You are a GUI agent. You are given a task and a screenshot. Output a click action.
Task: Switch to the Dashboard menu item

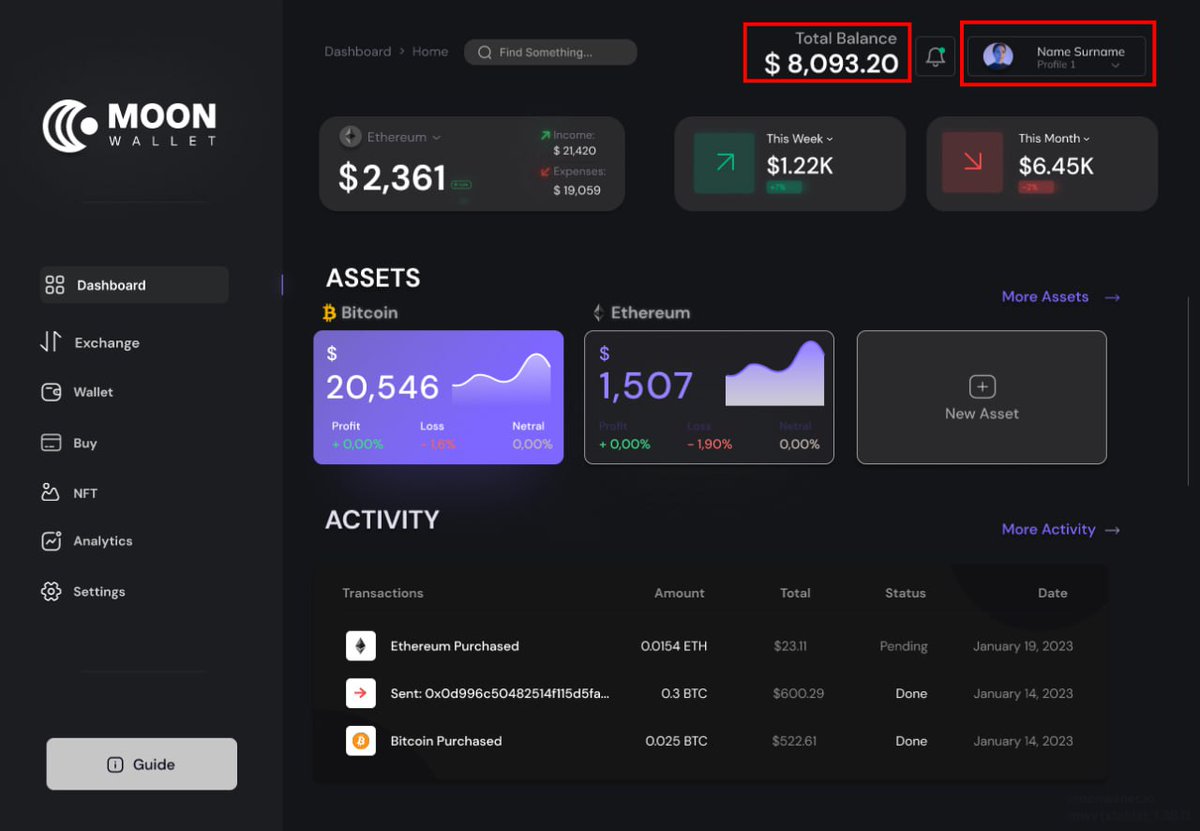(x=111, y=285)
